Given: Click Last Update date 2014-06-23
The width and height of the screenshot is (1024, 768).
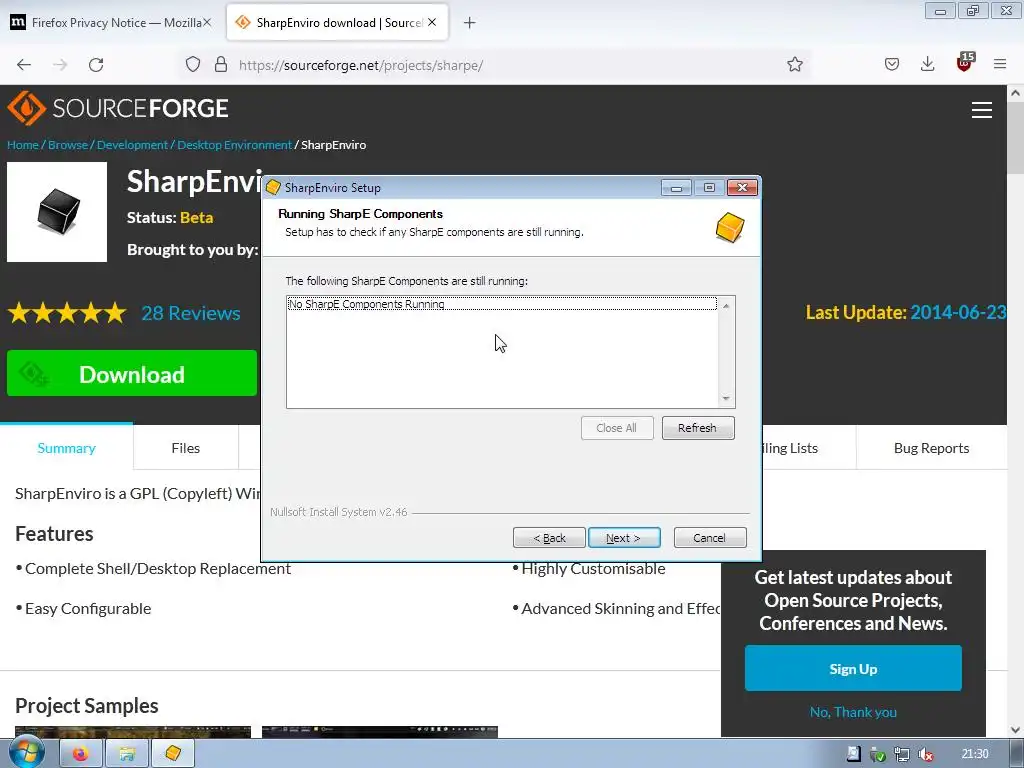Looking at the screenshot, I should pyautogui.click(x=959, y=312).
